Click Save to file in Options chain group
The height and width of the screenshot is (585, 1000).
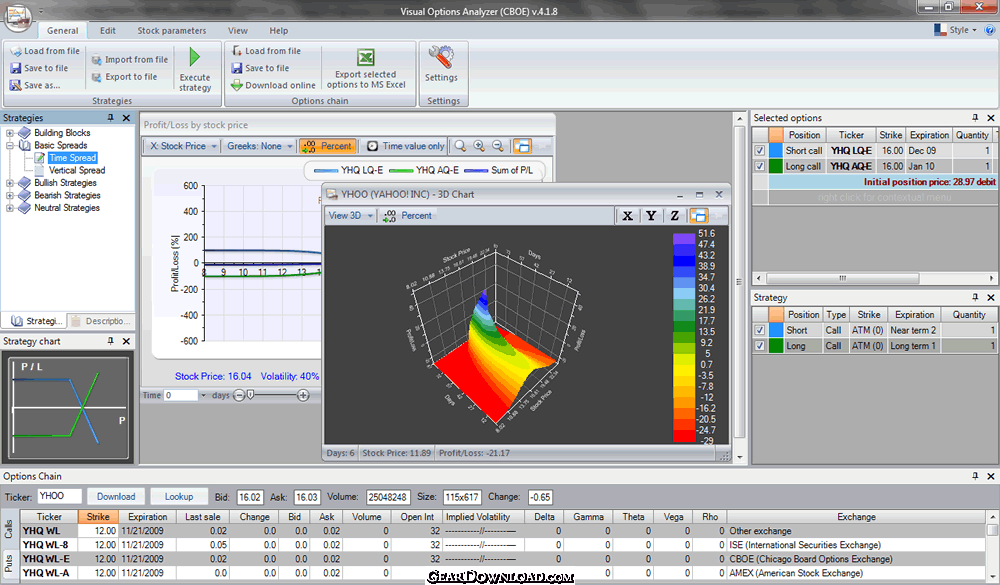tap(260, 68)
